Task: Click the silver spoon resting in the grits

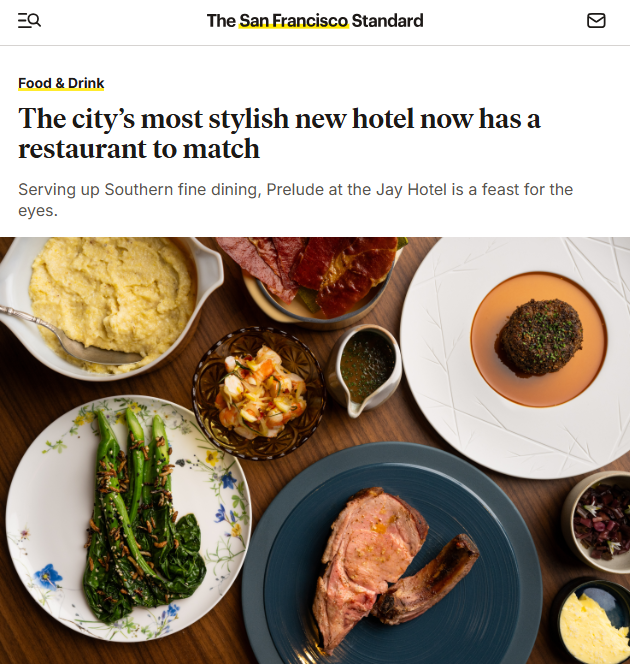Action: [x=70, y=338]
